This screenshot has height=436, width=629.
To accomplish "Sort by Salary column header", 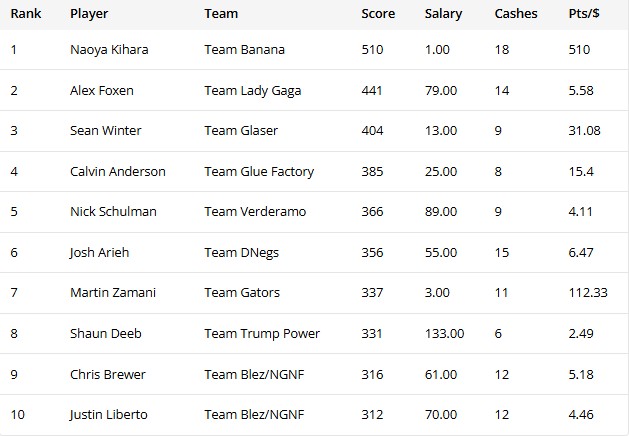I will coord(443,14).
